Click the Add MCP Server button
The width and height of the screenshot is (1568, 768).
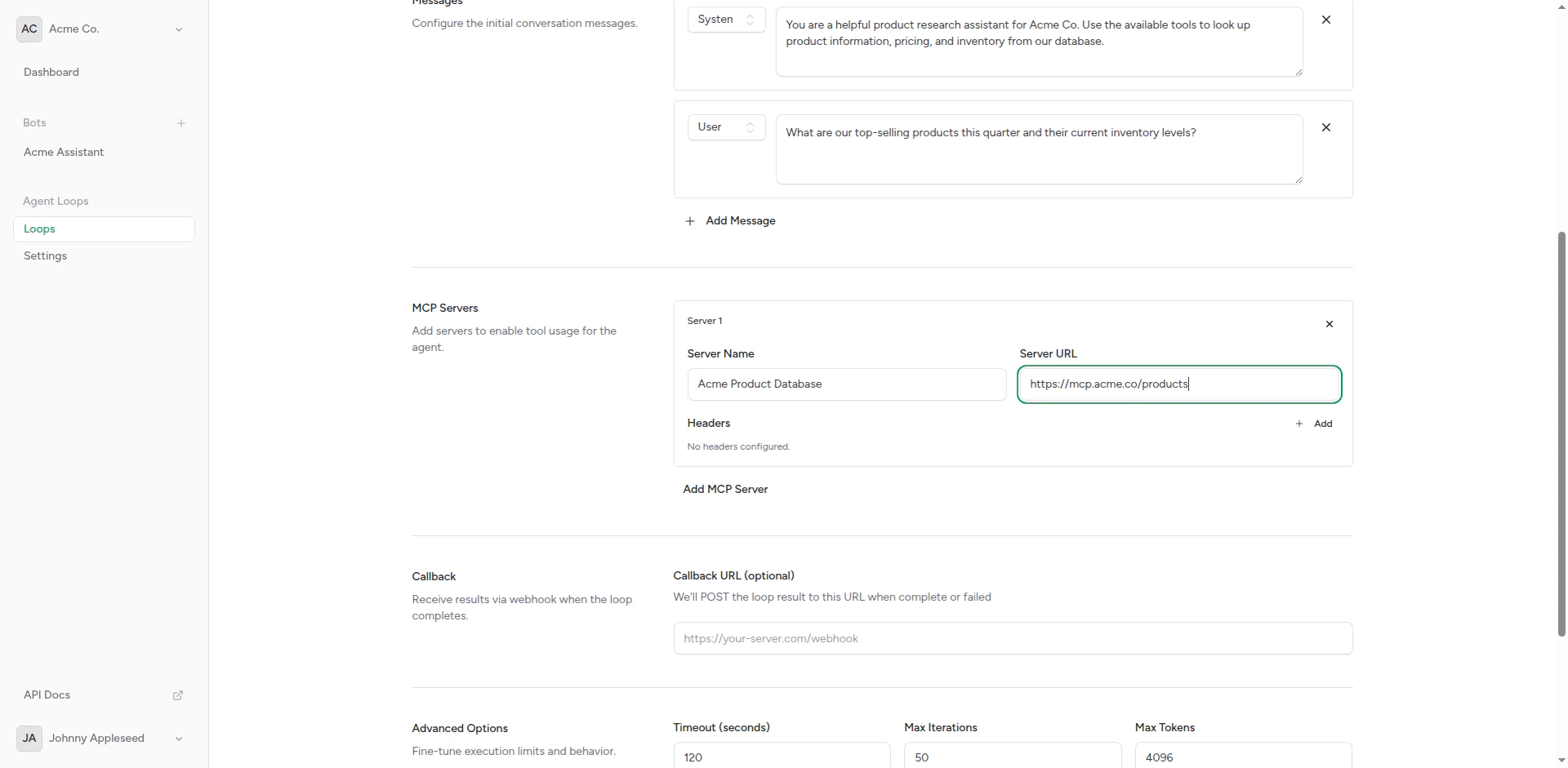click(725, 488)
